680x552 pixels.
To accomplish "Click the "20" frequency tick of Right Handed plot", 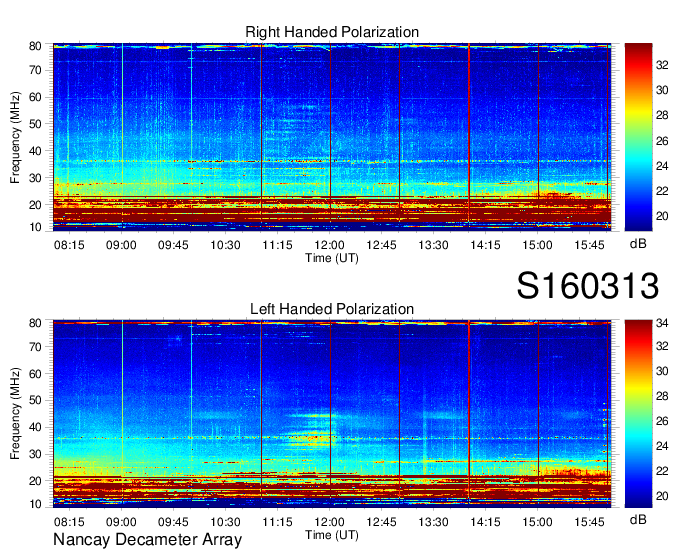I will (x=35, y=205).
